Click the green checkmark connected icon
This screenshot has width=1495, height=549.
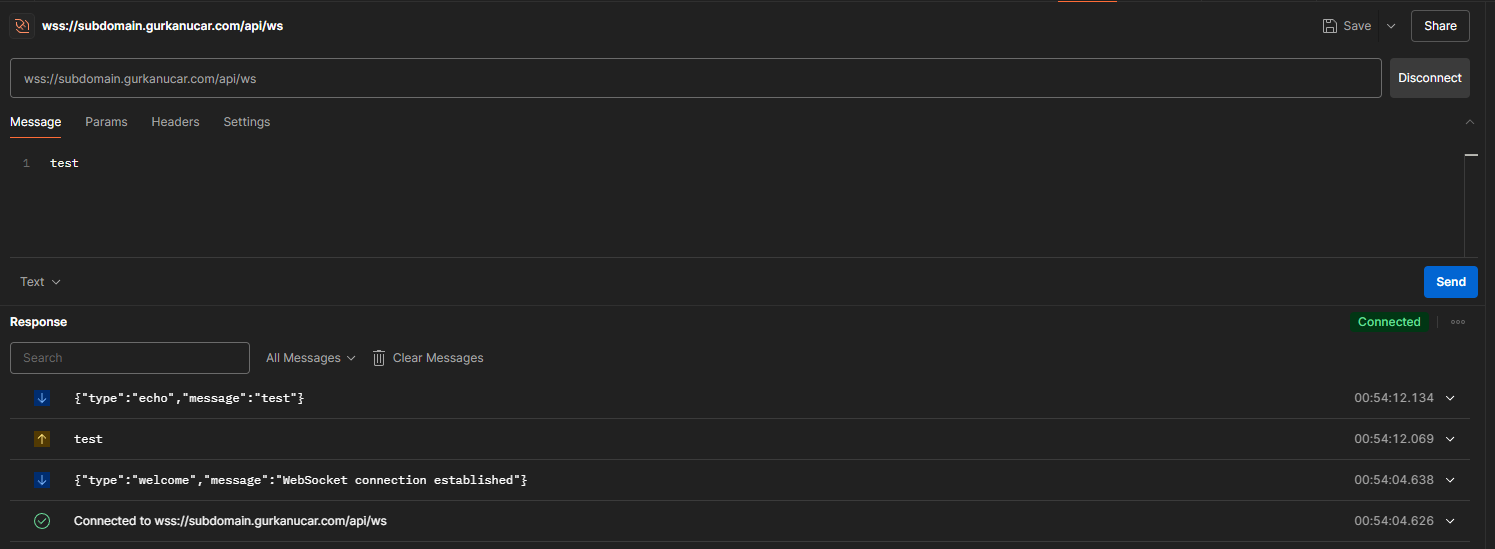pos(42,521)
